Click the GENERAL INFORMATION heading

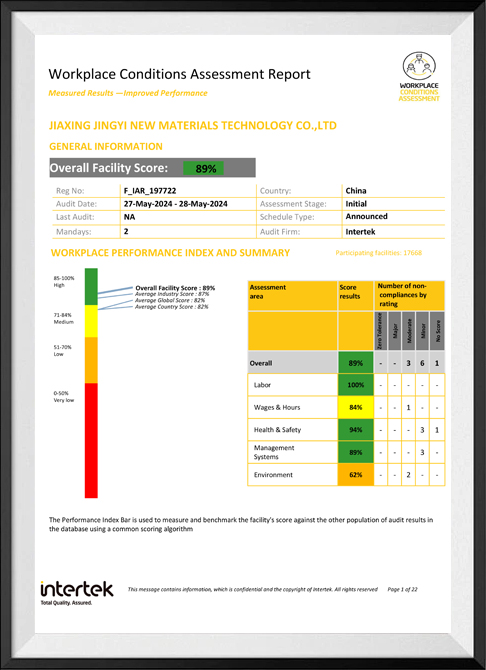[x=106, y=147]
